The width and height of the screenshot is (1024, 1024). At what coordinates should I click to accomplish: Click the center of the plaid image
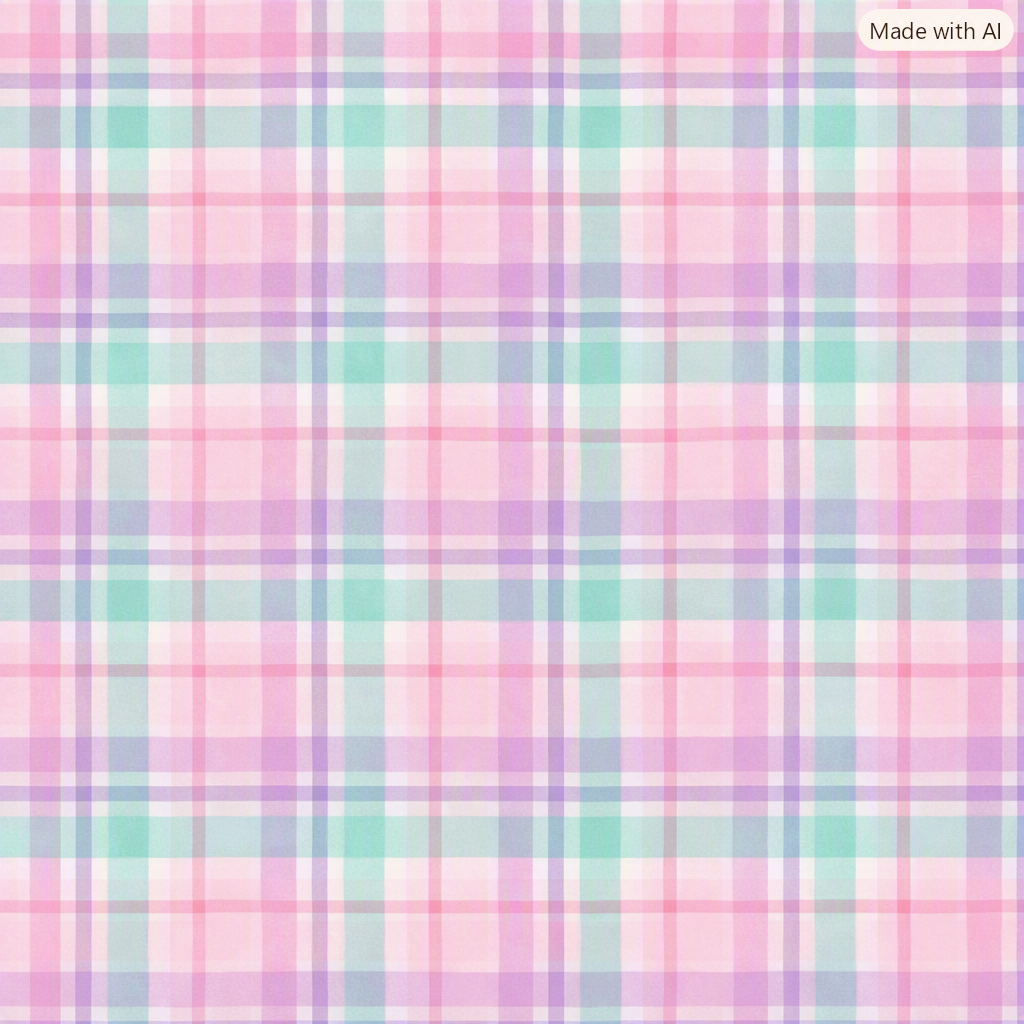pyautogui.click(x=512, y=512)
